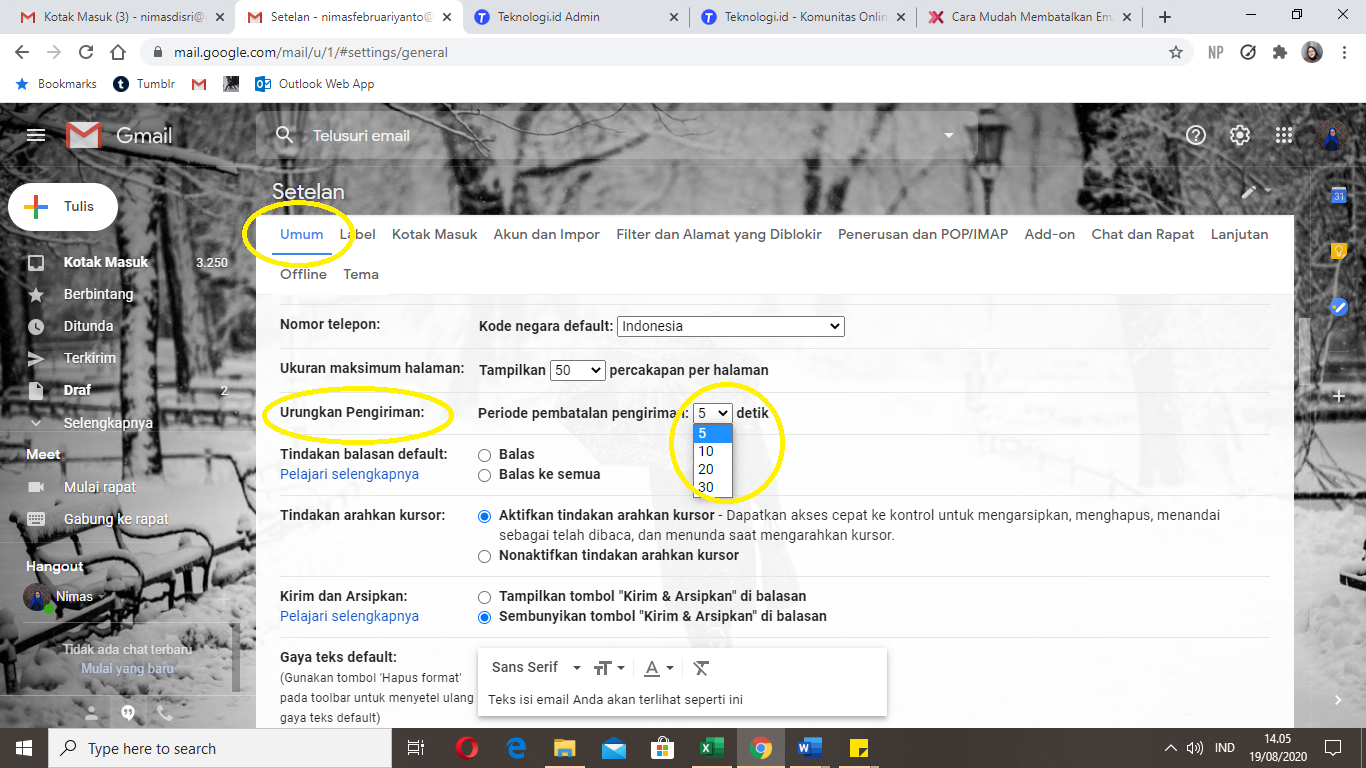Open Google Keep in side panel
The height and width of the screenshot is (768, 1366).
click(x=1339, y=252)
